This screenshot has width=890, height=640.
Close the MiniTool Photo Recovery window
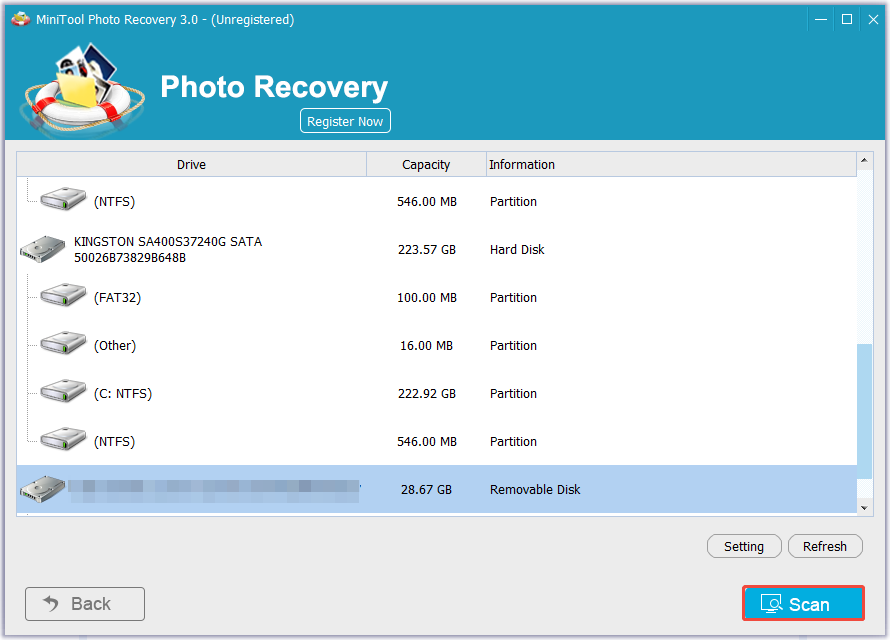(x=873, y=19)
